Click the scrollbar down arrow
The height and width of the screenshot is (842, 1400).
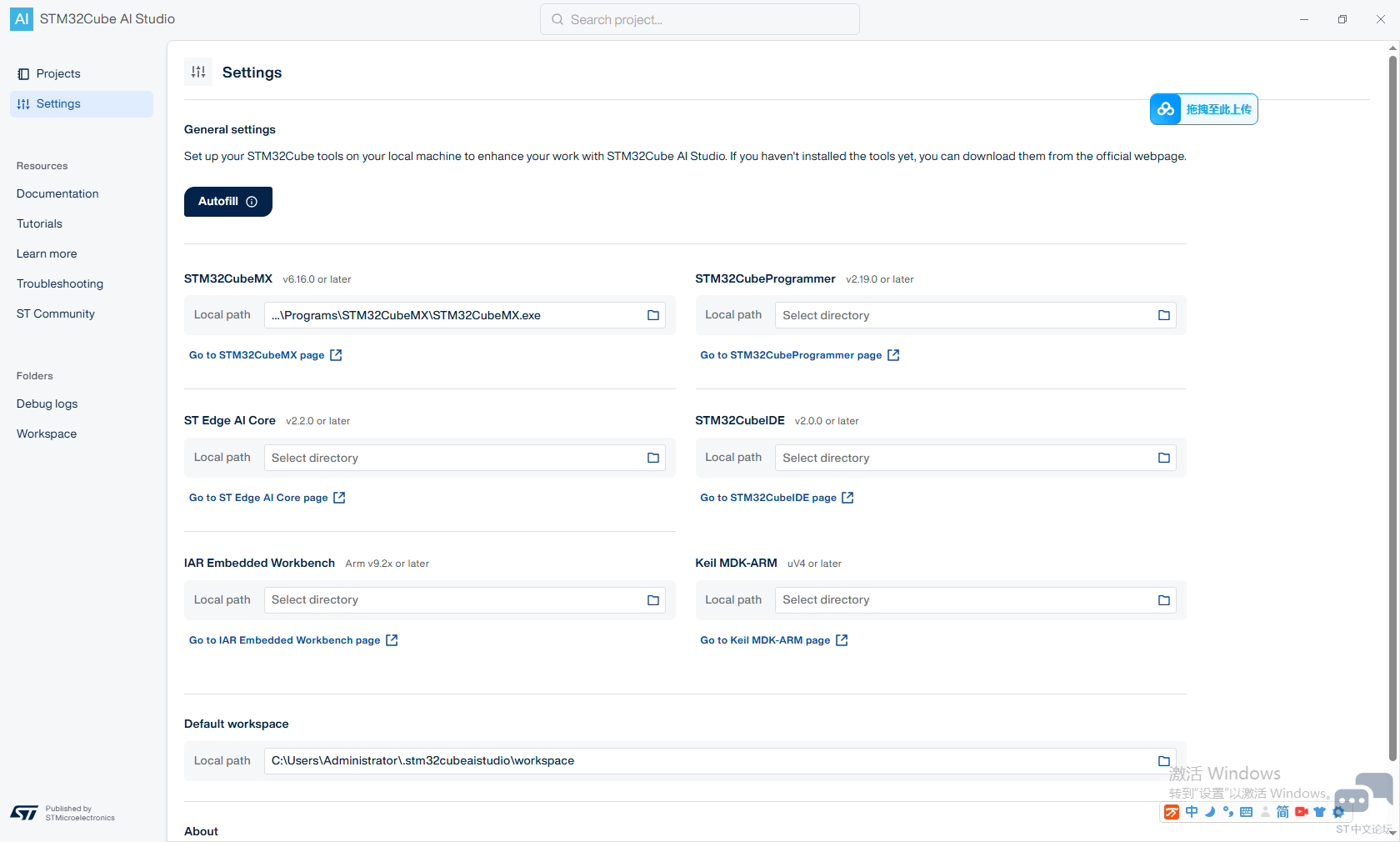pyautogui.click(x=1392, y=833)
